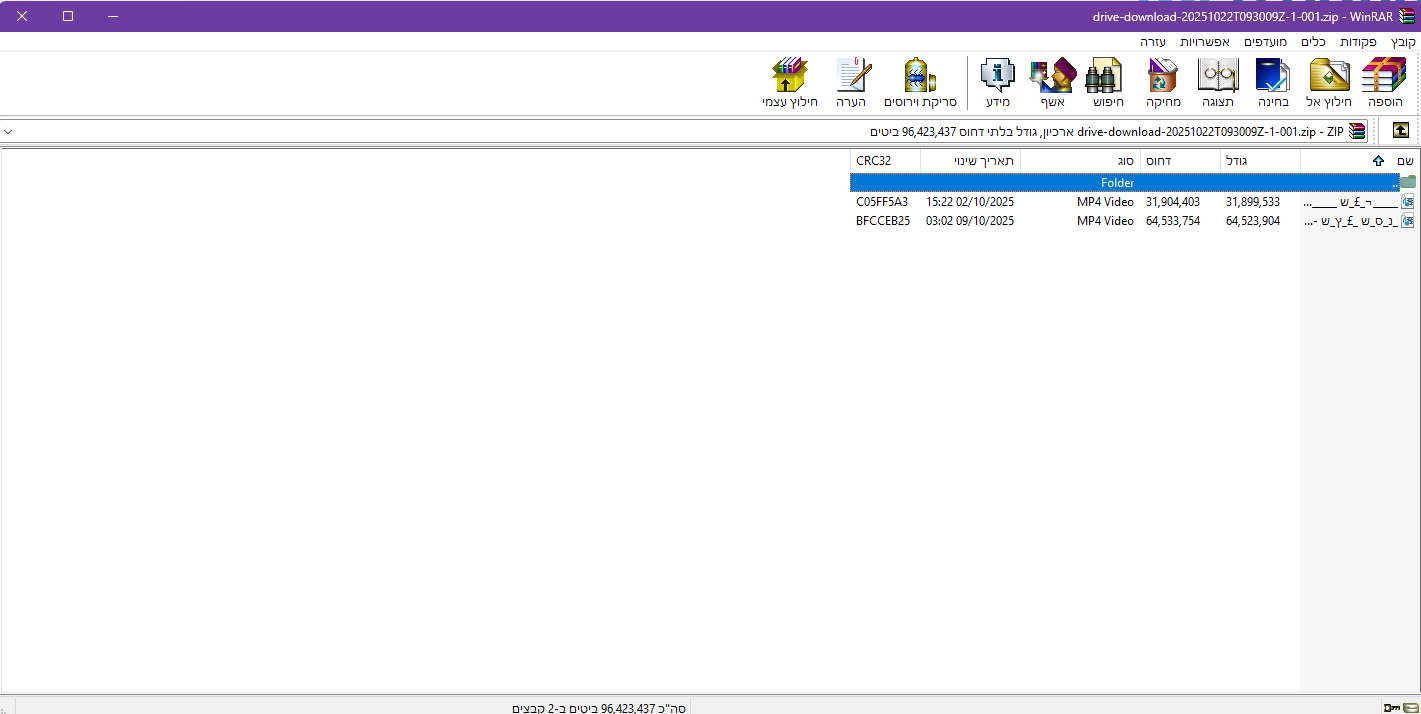Open the תצוגה (View) tool

click(x=1217, y=82)
